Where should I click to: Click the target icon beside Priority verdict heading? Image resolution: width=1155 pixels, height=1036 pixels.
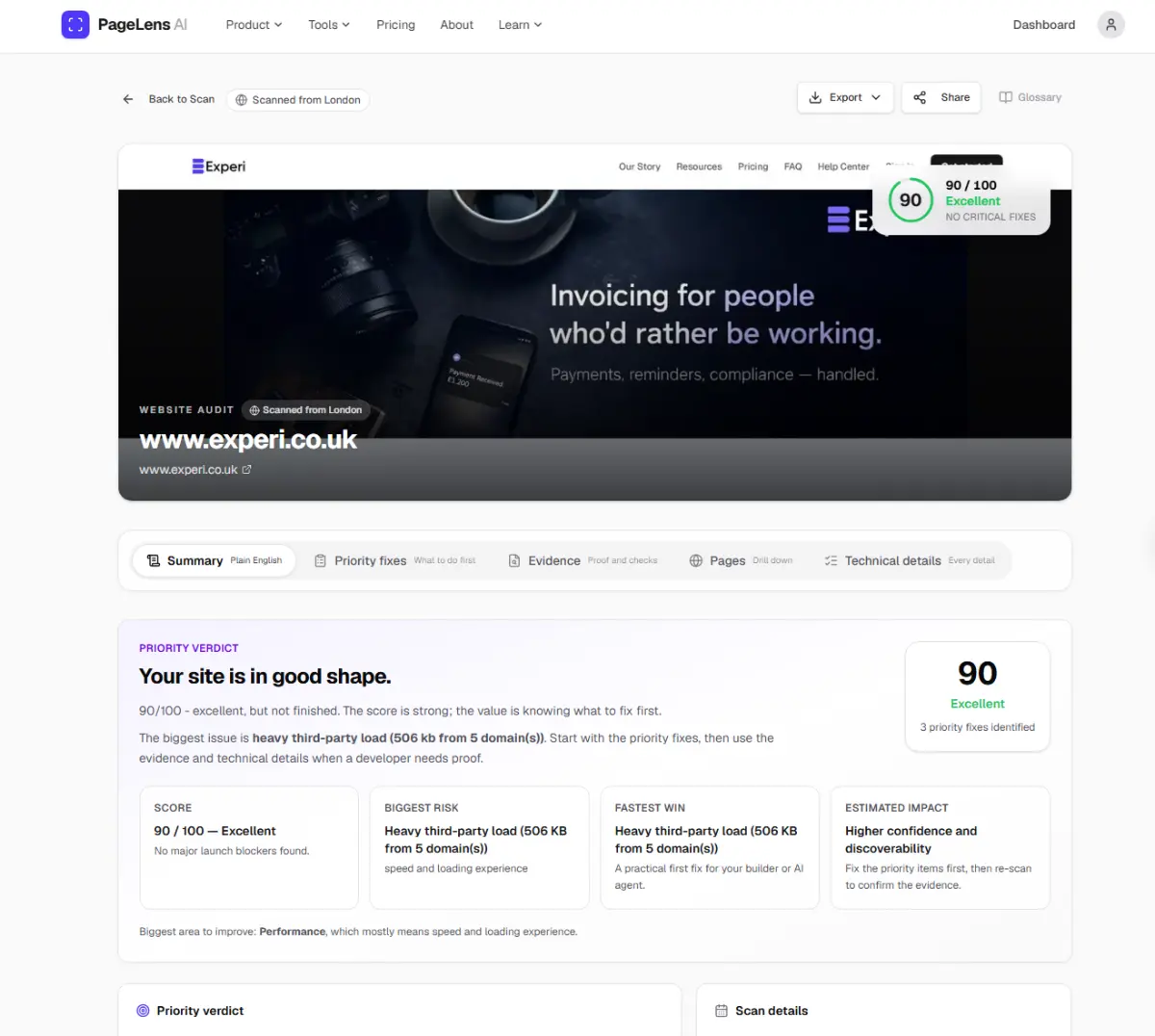[143, 1011]
